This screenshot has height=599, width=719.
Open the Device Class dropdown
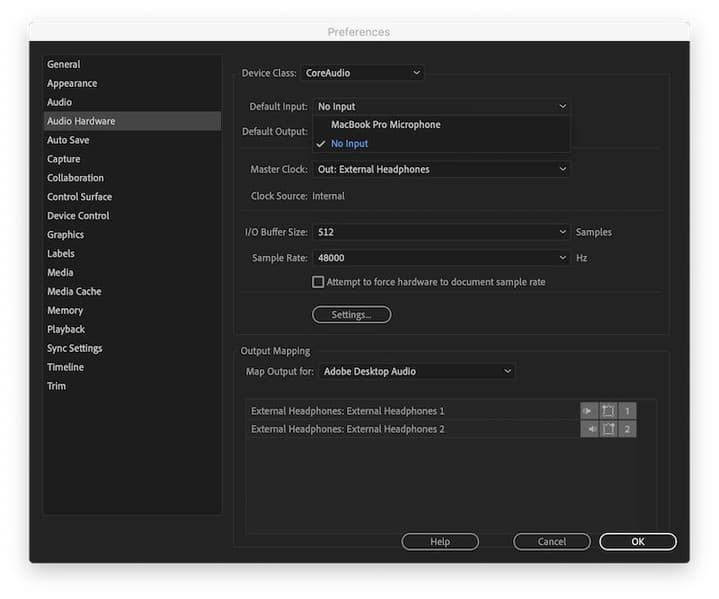(362, 73)
